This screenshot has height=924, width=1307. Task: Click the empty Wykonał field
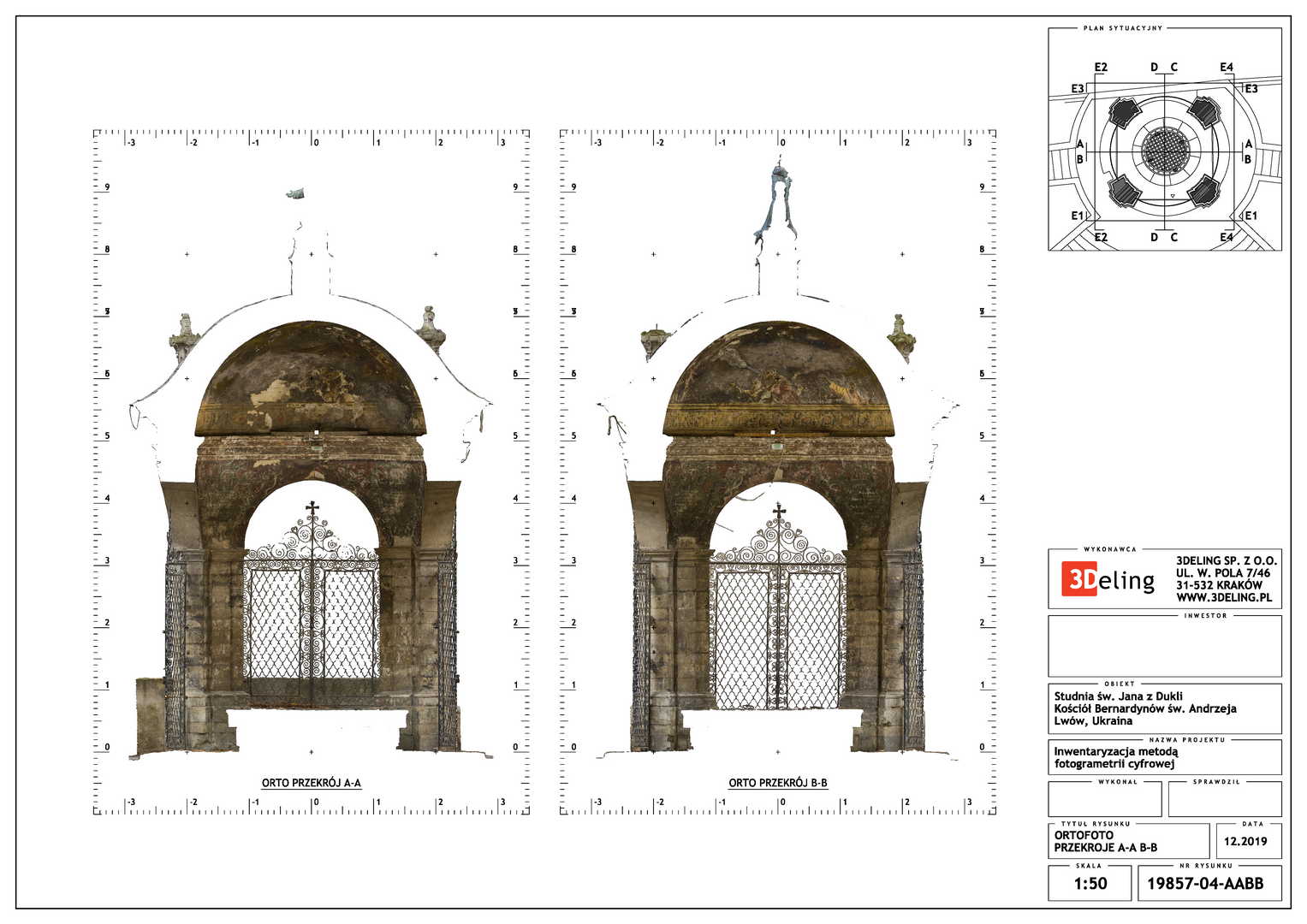coord(1104,801)
